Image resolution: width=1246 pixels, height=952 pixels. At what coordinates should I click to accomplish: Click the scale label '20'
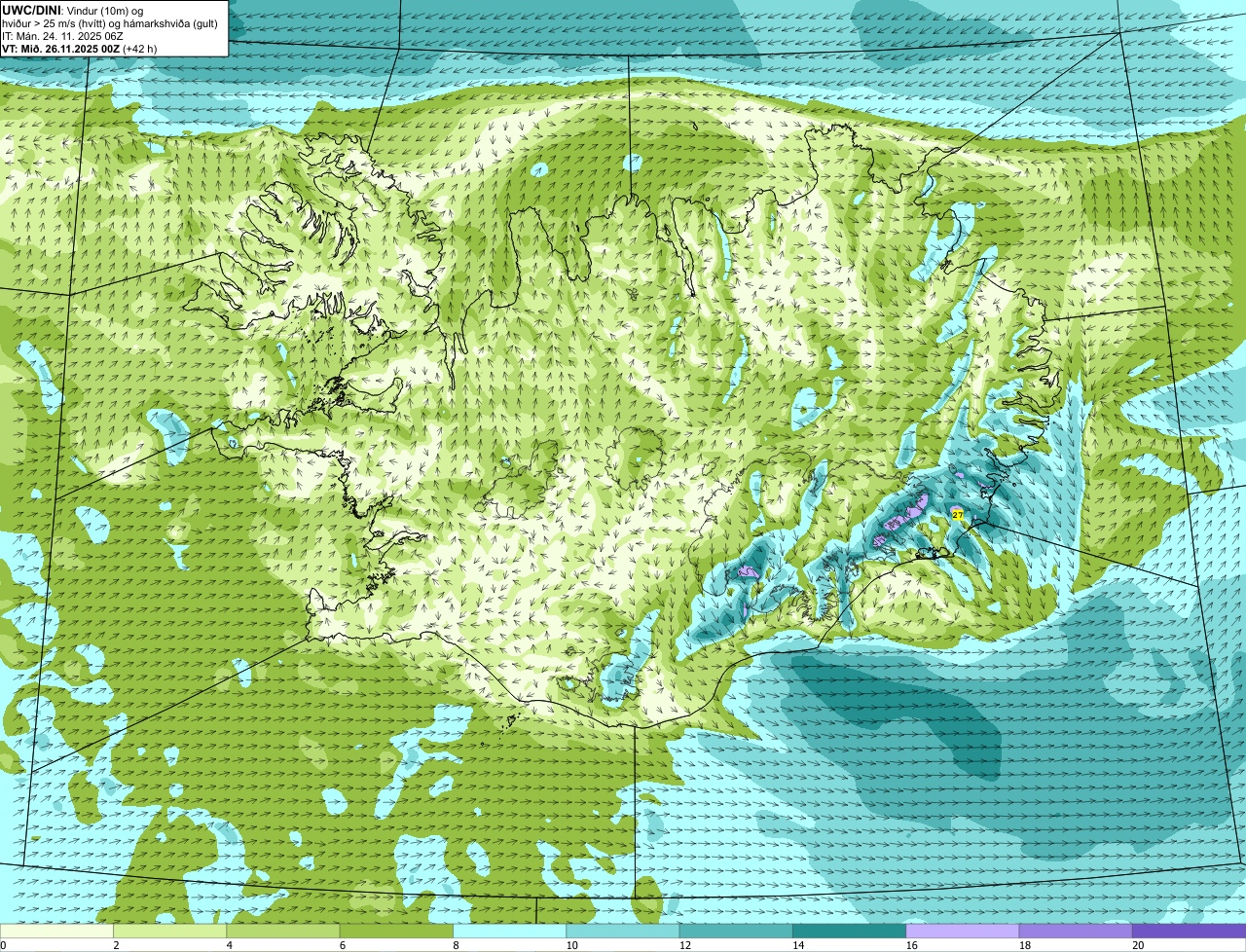coord(1138,945)
